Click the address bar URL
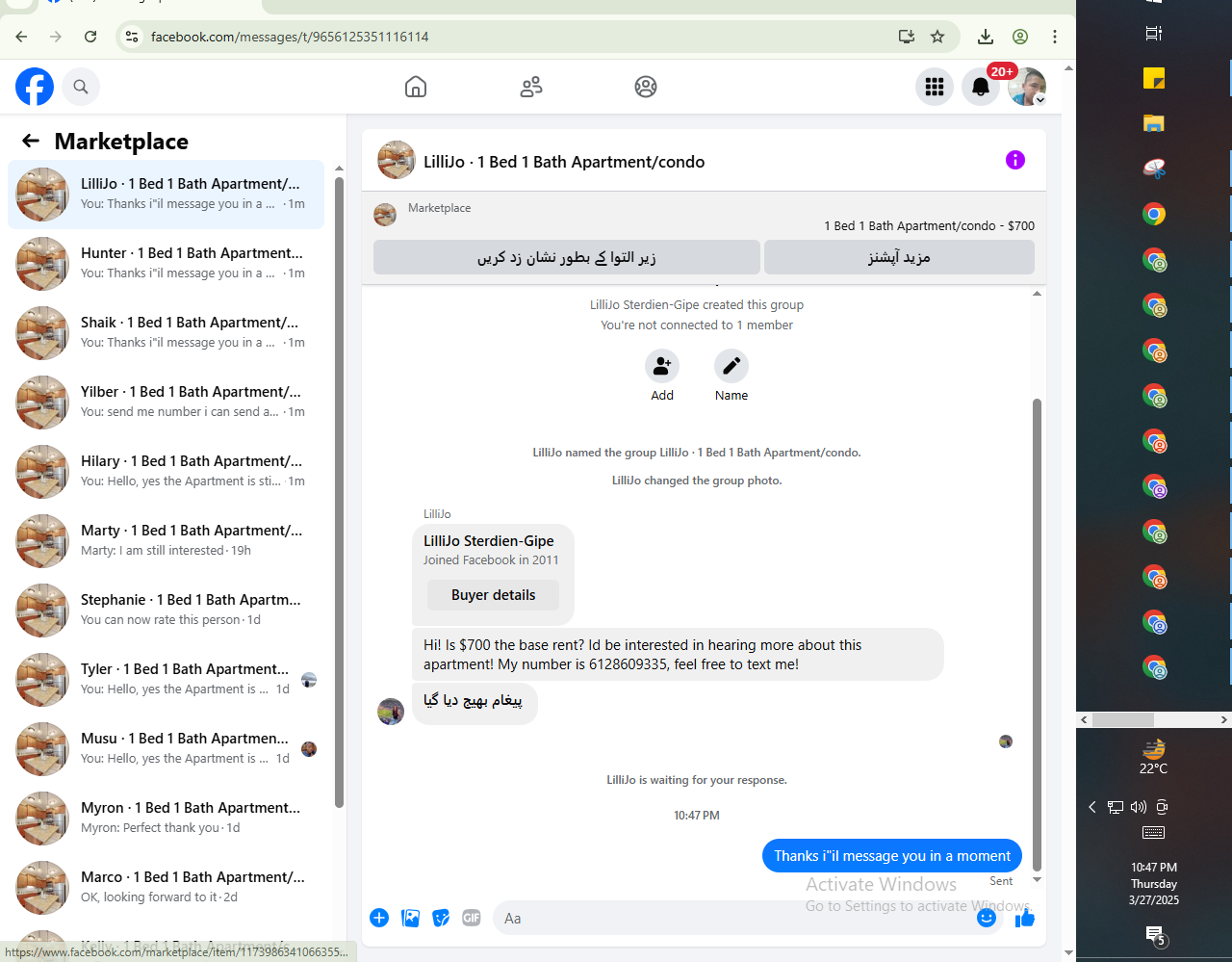The height and width of the screenshot is (962, 1232). (x=290, y=37)
